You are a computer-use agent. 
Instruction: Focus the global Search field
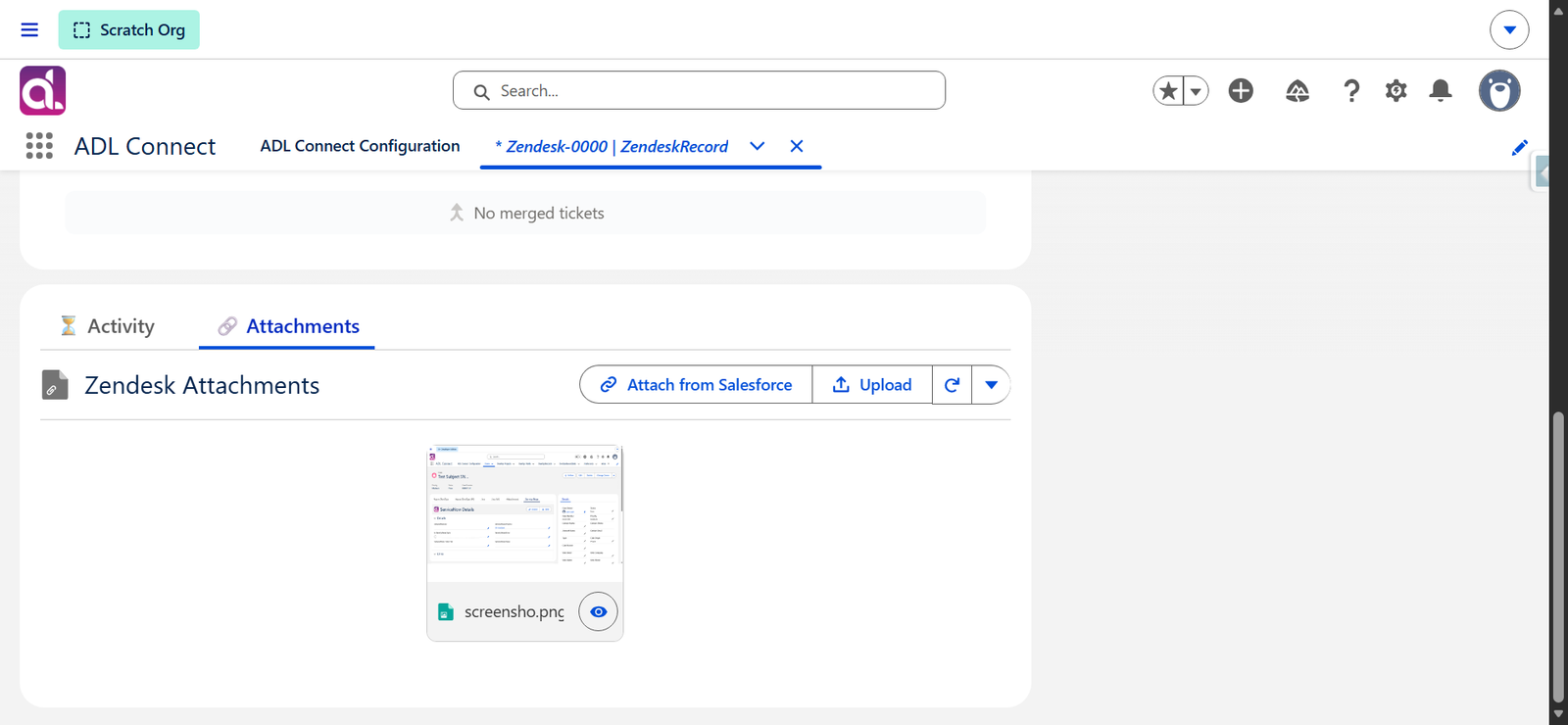pos(699,90)
